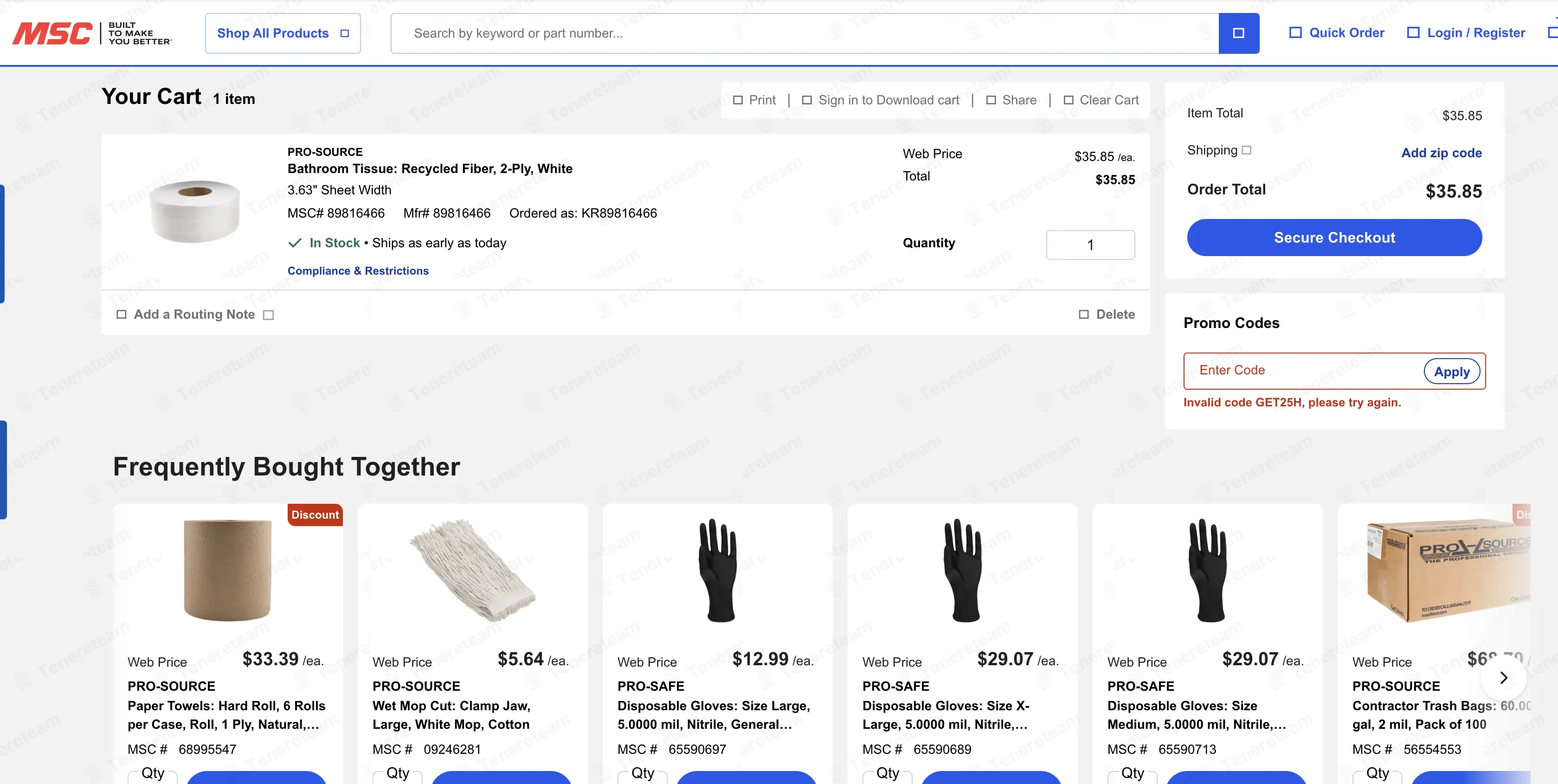
Task: Focus the keyword or part number search field
Action: [x=805, y=33]
